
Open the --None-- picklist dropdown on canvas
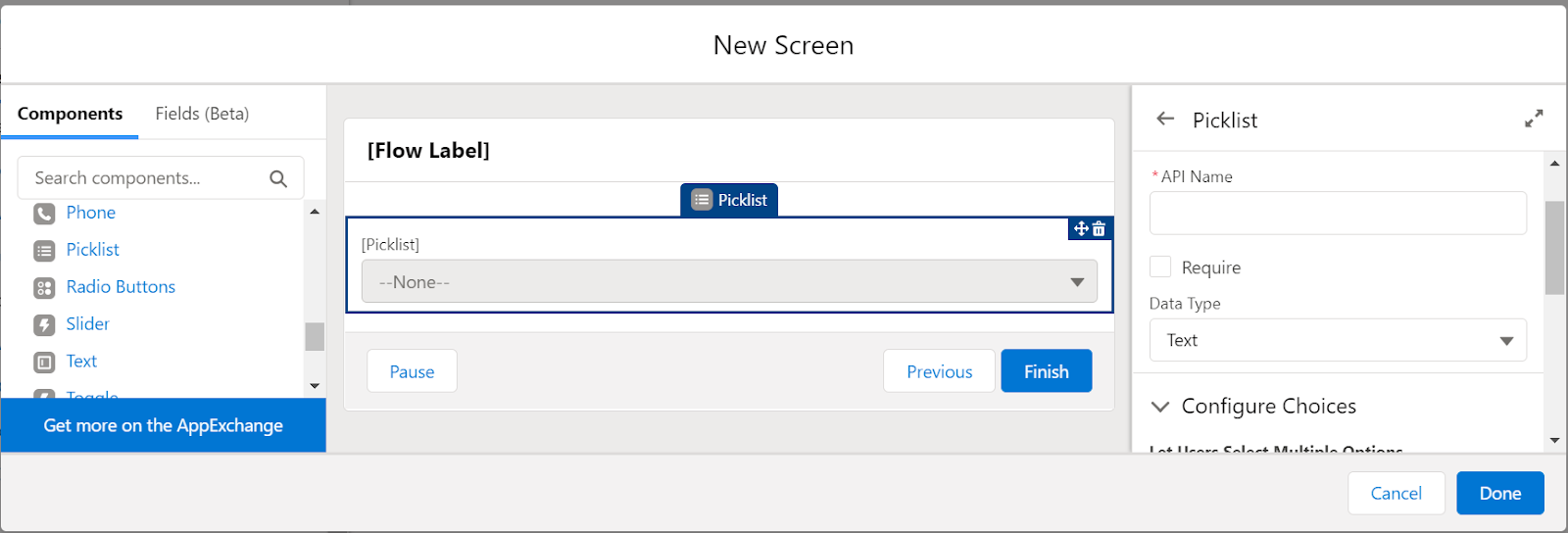coord(729,282)
